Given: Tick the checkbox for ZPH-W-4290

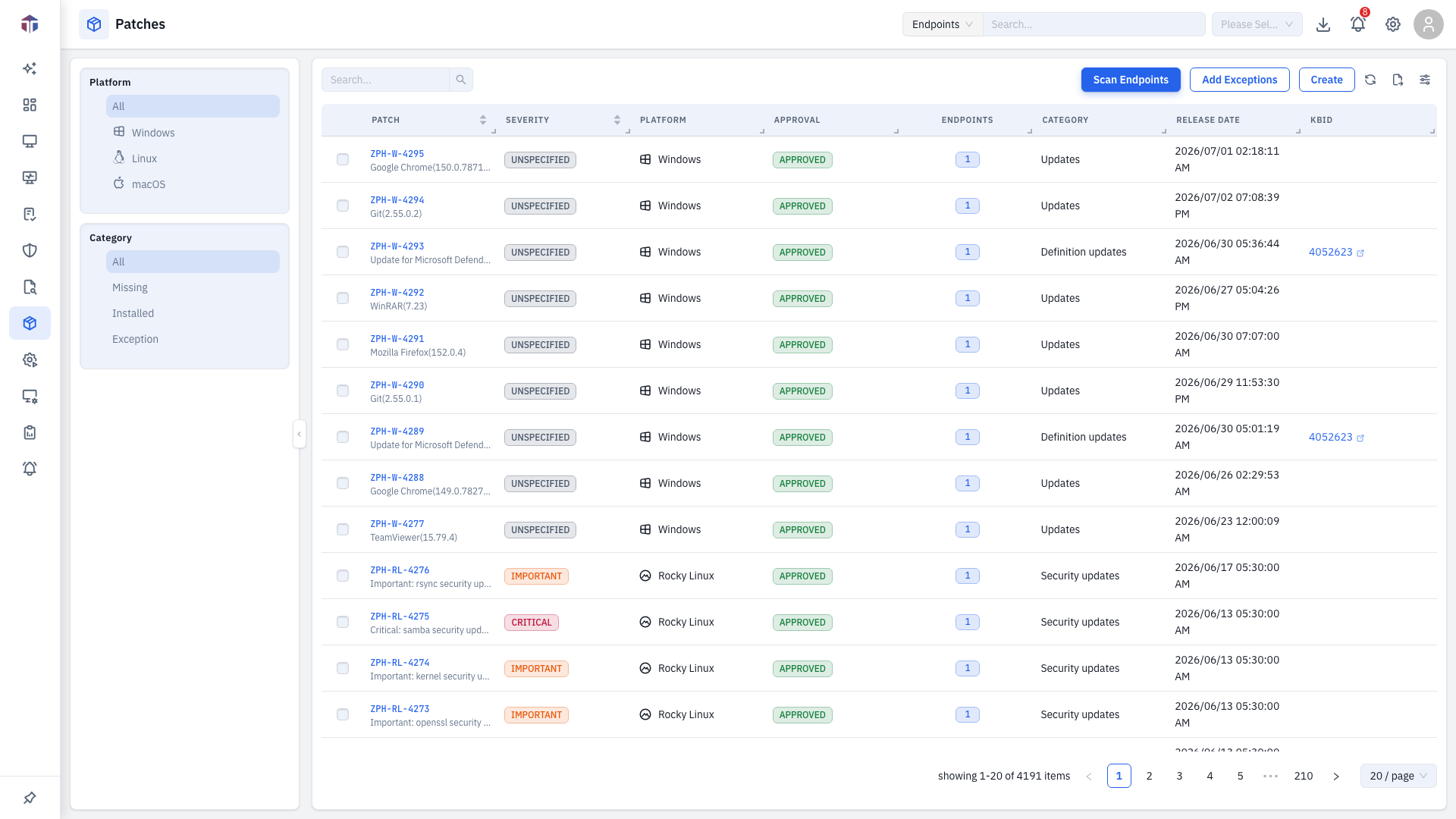Looking at the screenshot, I should pos(343,391).
